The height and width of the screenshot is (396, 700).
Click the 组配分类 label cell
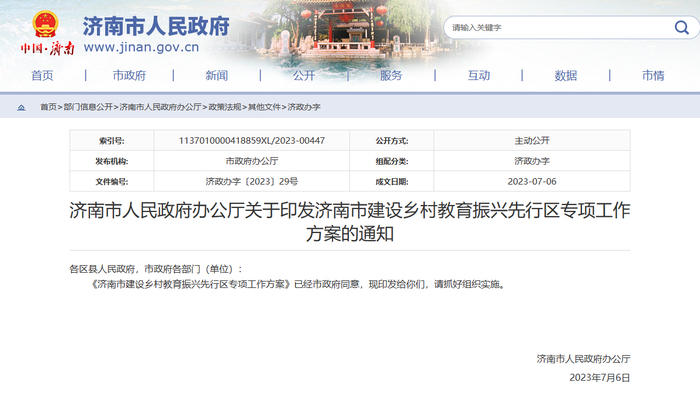pyautogui.click(x=392, y=161)
